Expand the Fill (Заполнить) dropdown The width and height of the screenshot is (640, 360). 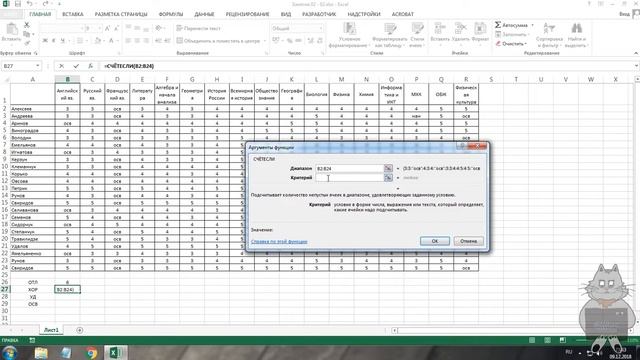click(529, 34)
